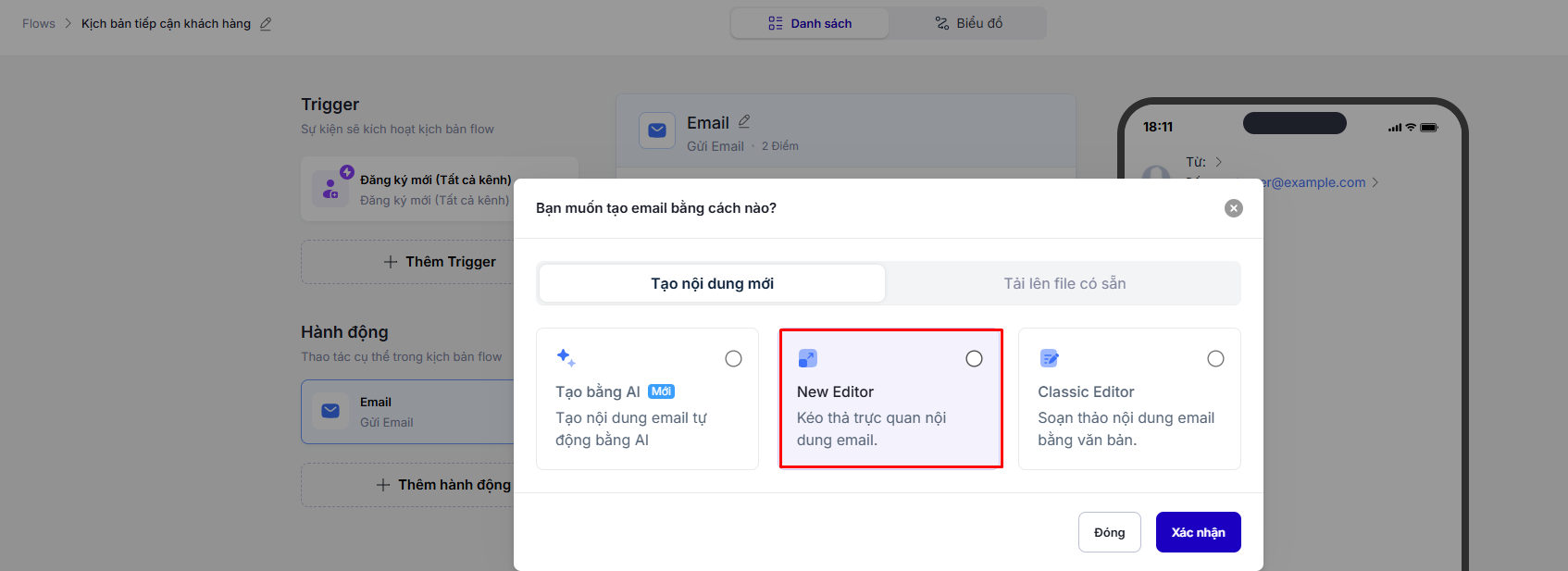This screenshot has width=1568, height=571.
Task: Click the pencil icon beside flow name
Action: point(266,24)
